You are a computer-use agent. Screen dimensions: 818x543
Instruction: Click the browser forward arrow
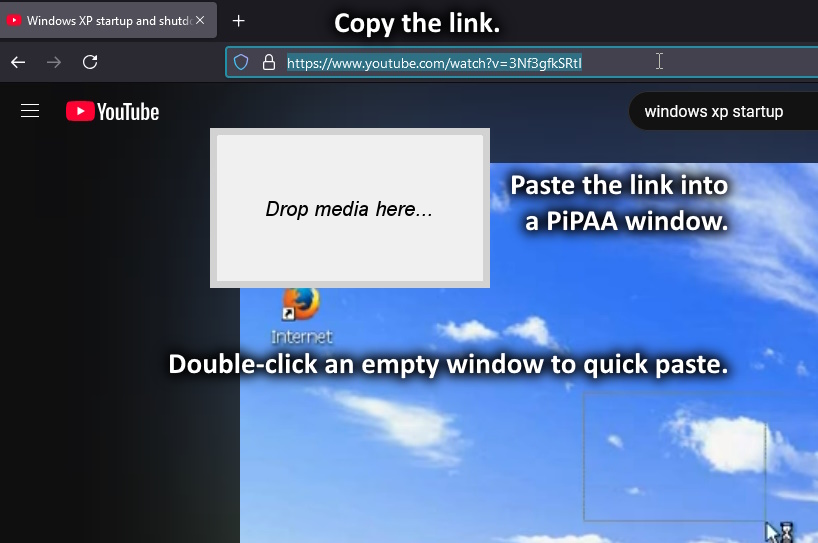pyautogui.click(x=54, y=63)
